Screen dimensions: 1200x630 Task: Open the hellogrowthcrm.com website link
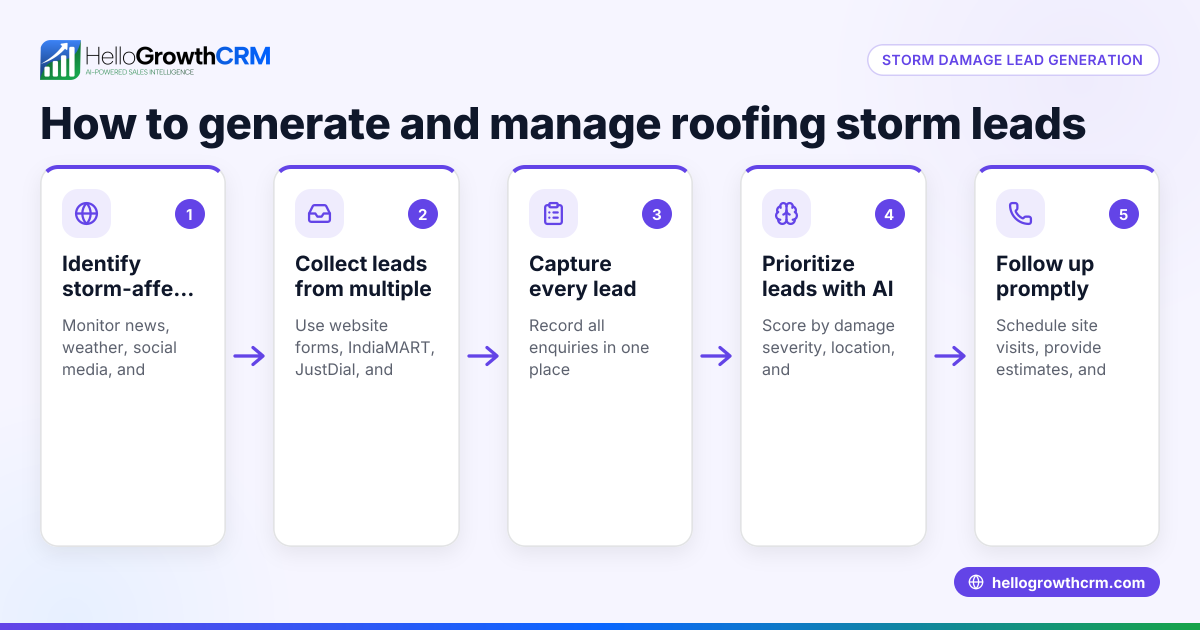(x=1057, y=583)
